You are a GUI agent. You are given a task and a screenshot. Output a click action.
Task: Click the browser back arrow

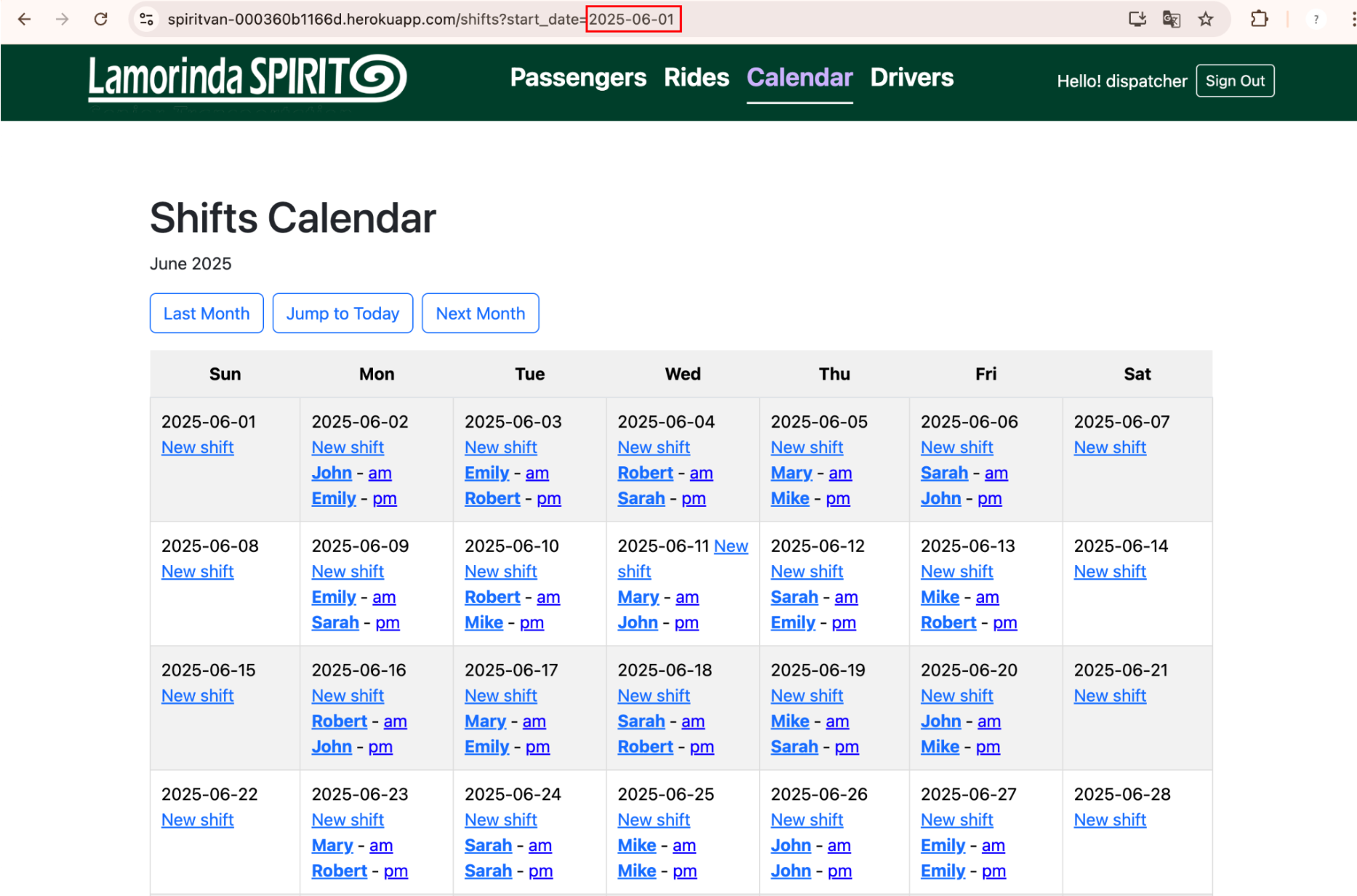click(24, 19)
